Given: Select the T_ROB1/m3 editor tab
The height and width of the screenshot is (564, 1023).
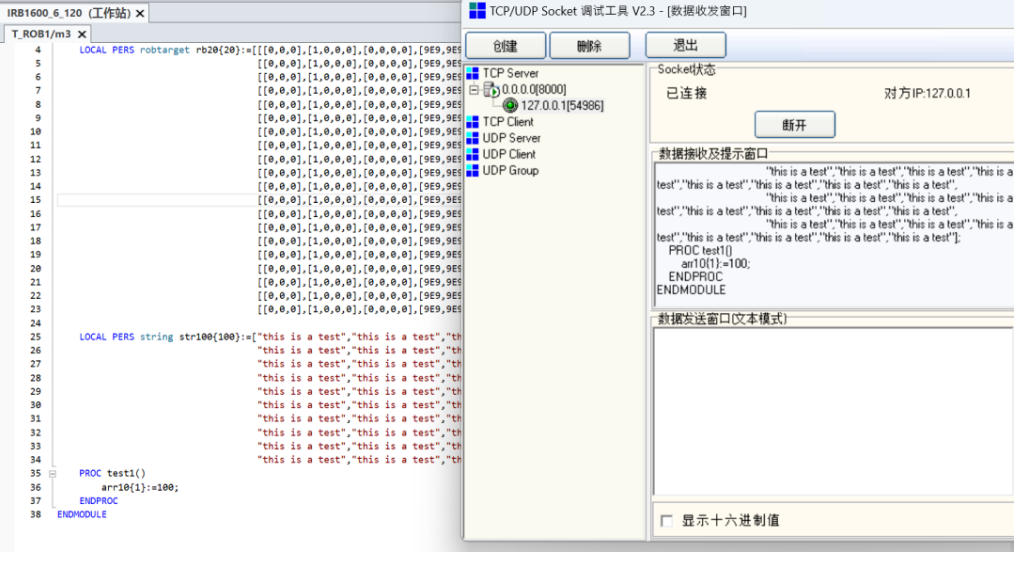Looking at the screenshot, I should point(40,34).
